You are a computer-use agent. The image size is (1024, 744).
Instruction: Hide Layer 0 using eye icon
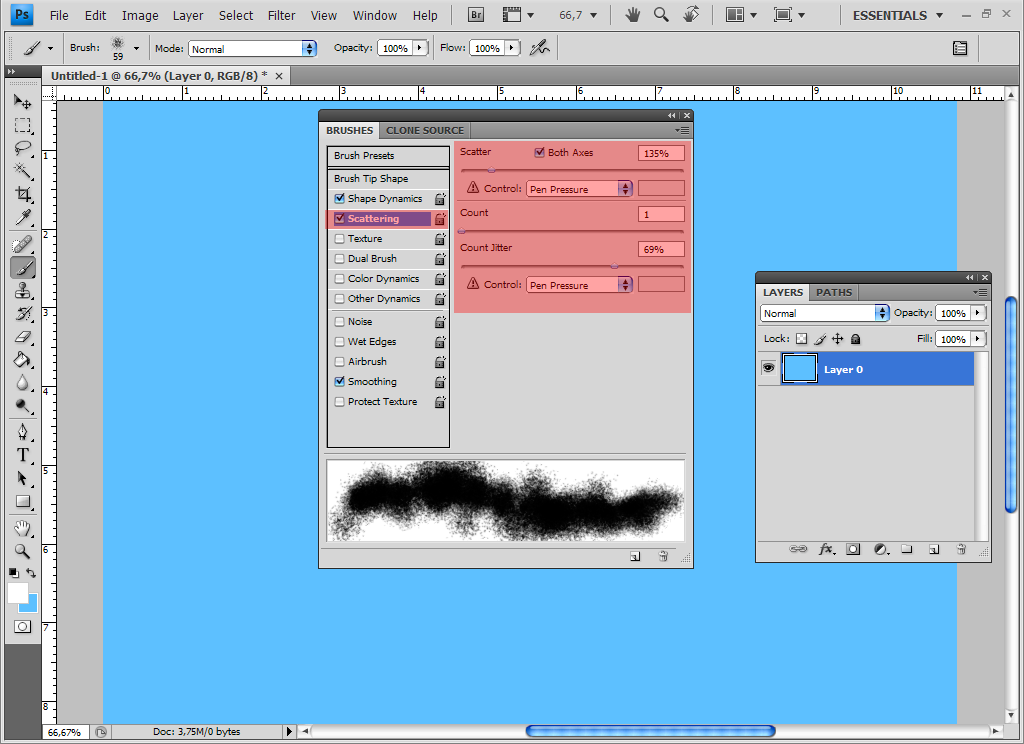(769, 368)
